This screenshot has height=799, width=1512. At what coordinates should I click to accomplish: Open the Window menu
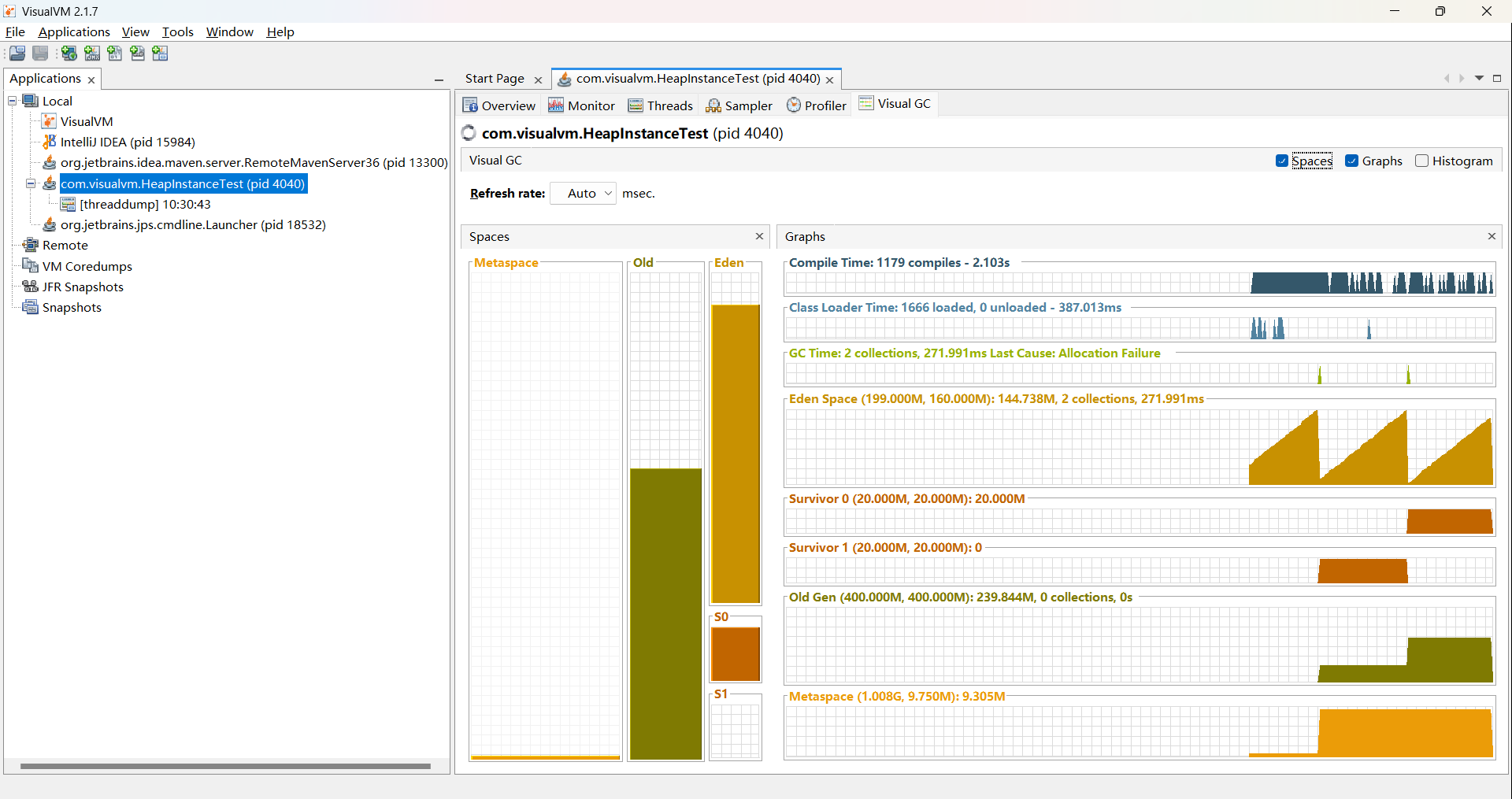[230, 31]
